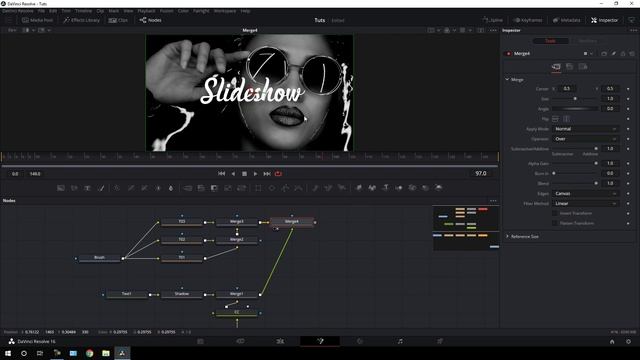The image size is (640, 360).
Task: Expand the Reference Size section
Action: pyautogui.click(x=507, y=236)
